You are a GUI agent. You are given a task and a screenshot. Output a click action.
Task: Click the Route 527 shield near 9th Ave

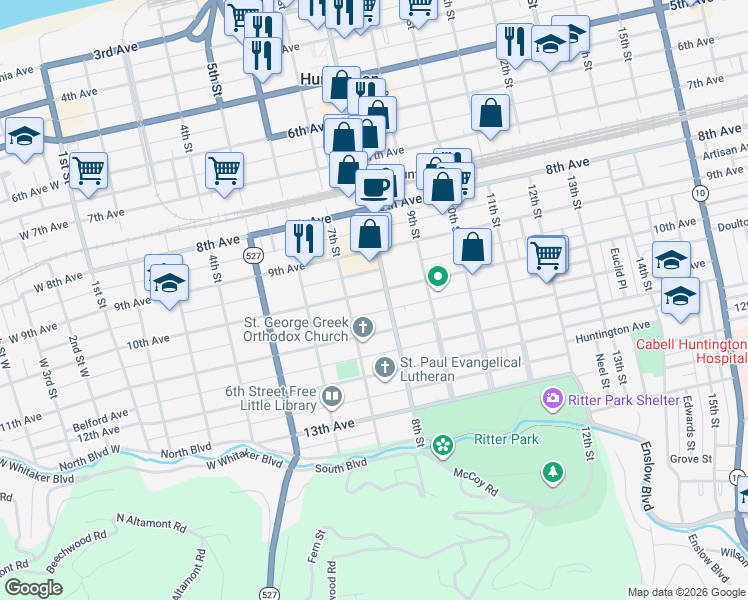point(253,256)
